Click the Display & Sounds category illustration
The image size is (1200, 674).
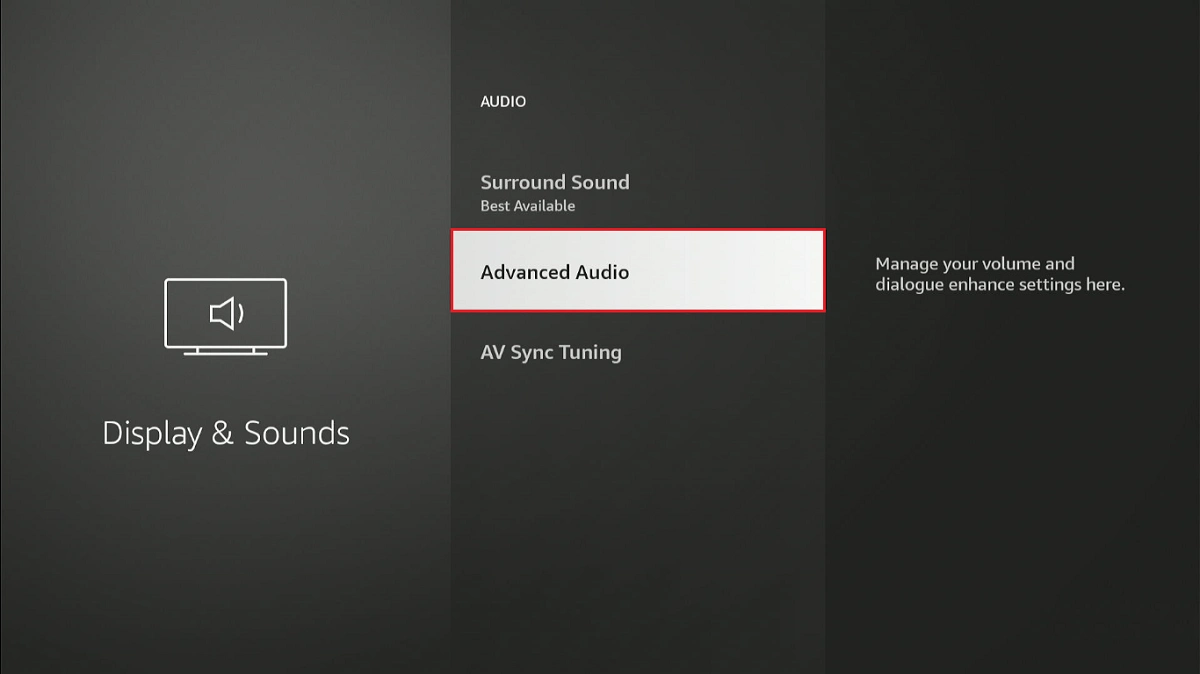[225, 315]
